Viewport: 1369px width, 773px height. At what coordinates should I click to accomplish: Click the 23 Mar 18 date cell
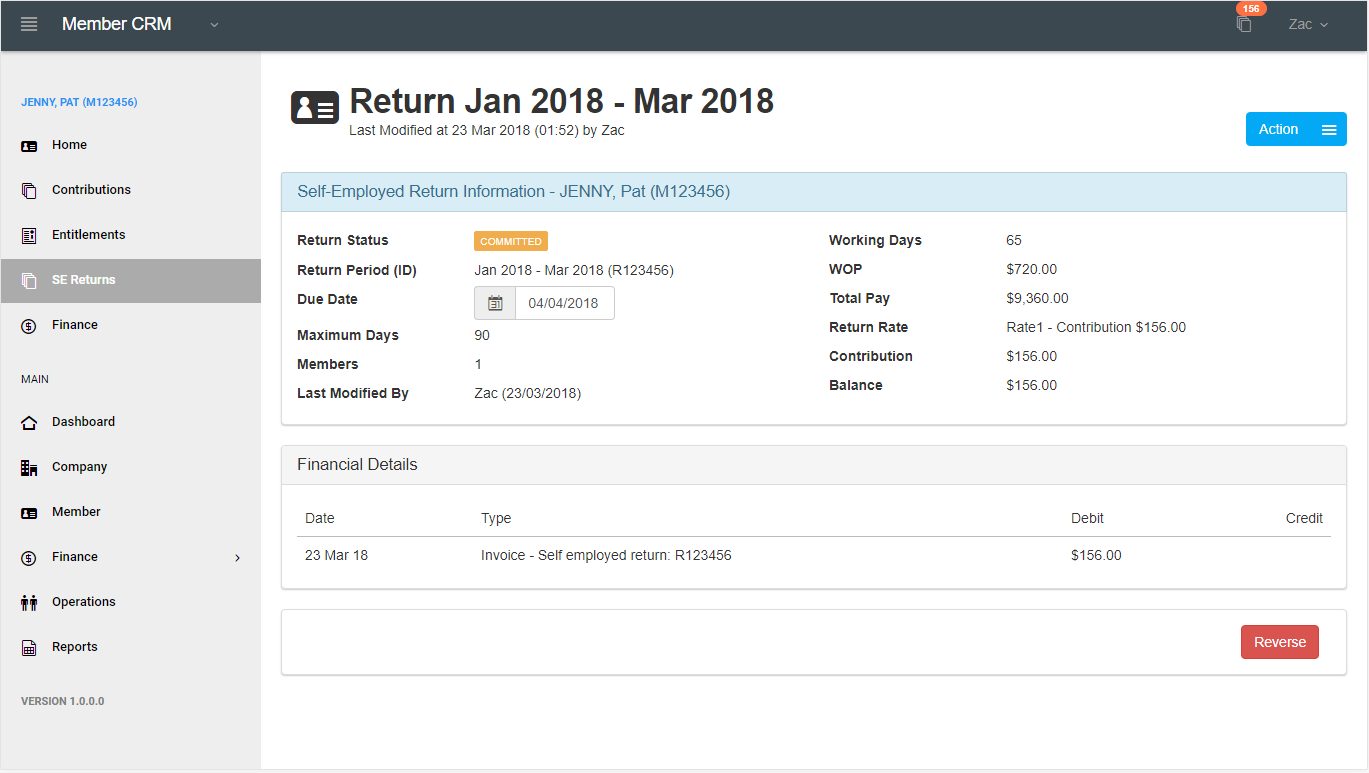336,555
